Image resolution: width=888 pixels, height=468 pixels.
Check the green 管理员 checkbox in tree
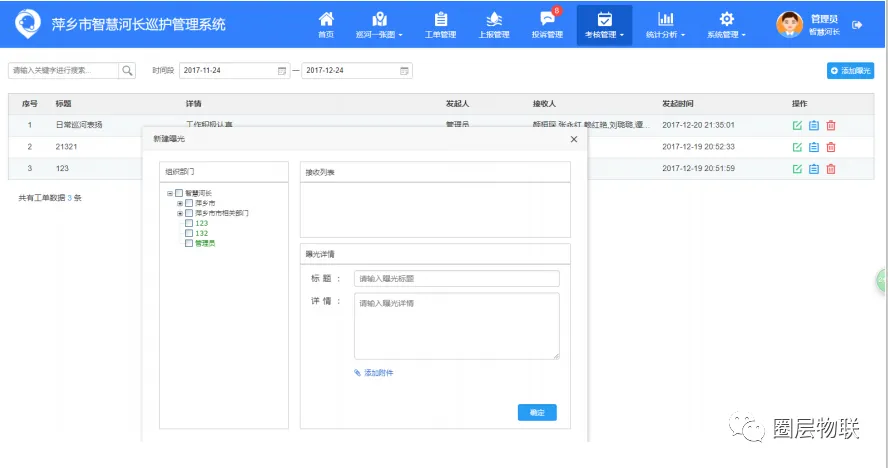click(189, 243)
